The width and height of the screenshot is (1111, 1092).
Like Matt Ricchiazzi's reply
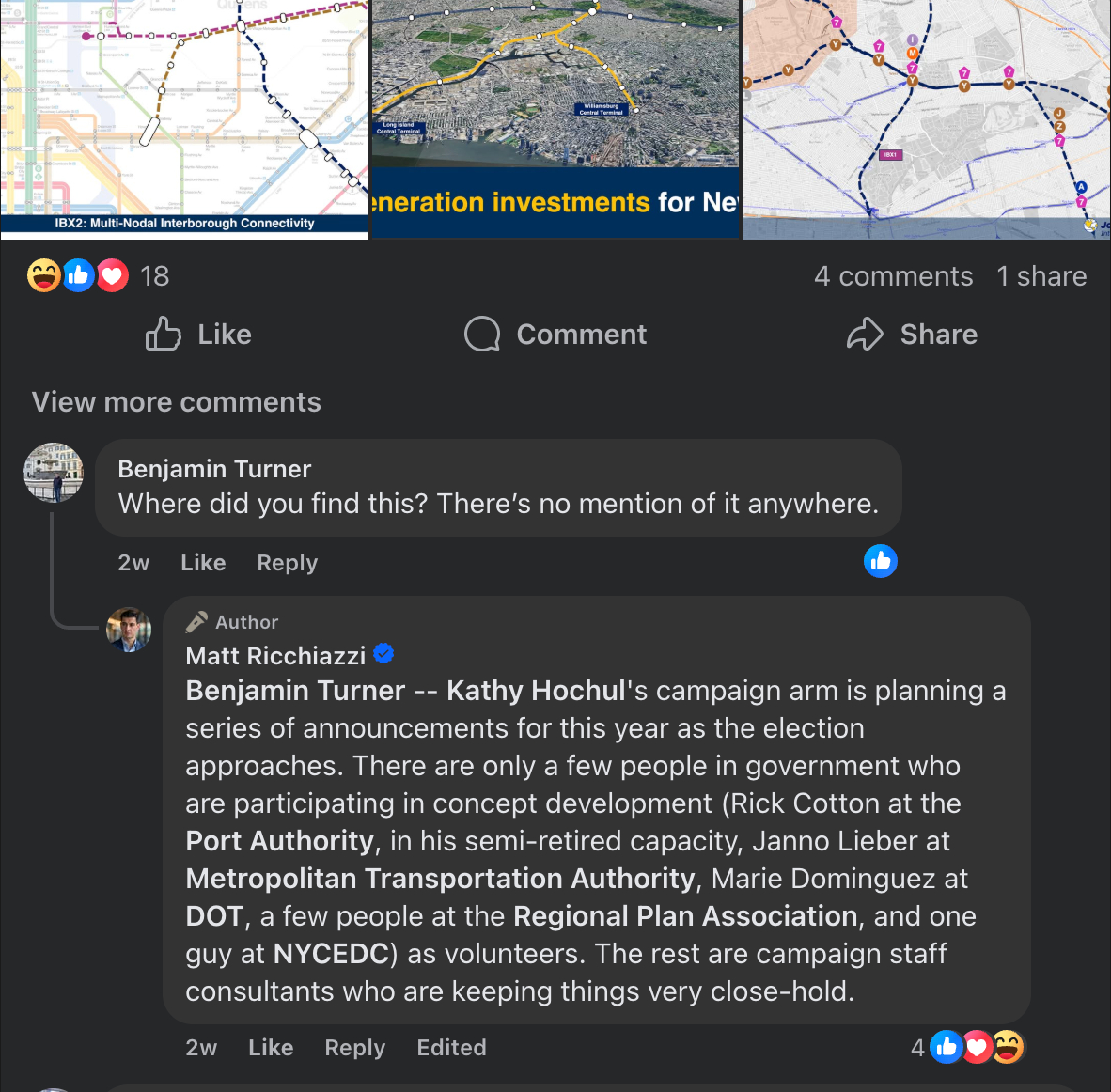(271, 1048)
